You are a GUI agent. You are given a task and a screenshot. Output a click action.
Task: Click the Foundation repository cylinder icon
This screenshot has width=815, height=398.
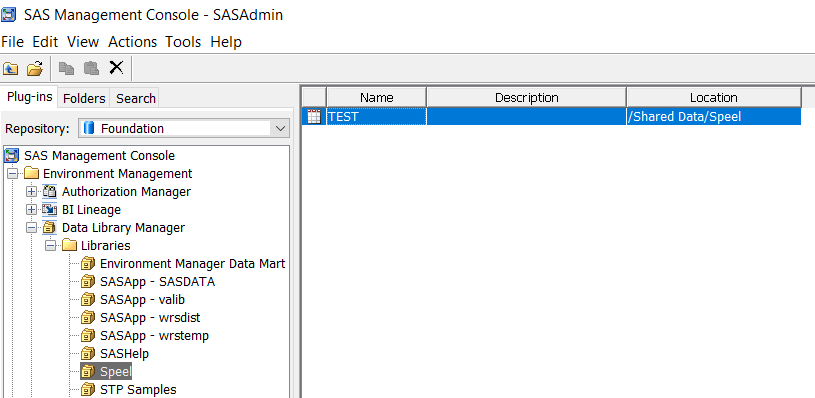pyautogui.click(x=89, y=128)
